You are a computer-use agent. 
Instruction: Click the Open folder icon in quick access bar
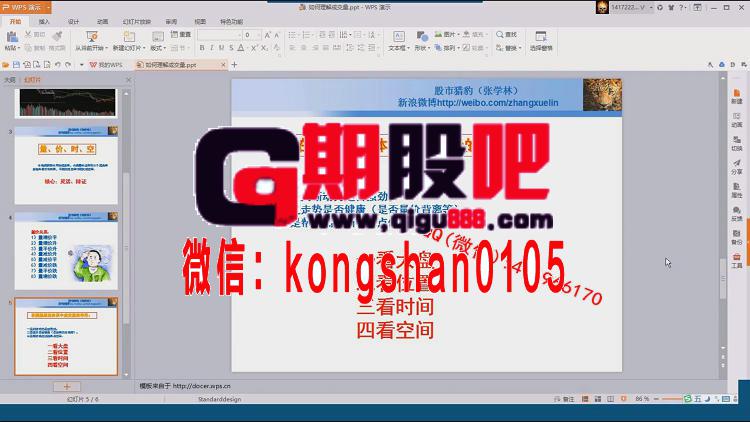(x=6, y=65)
